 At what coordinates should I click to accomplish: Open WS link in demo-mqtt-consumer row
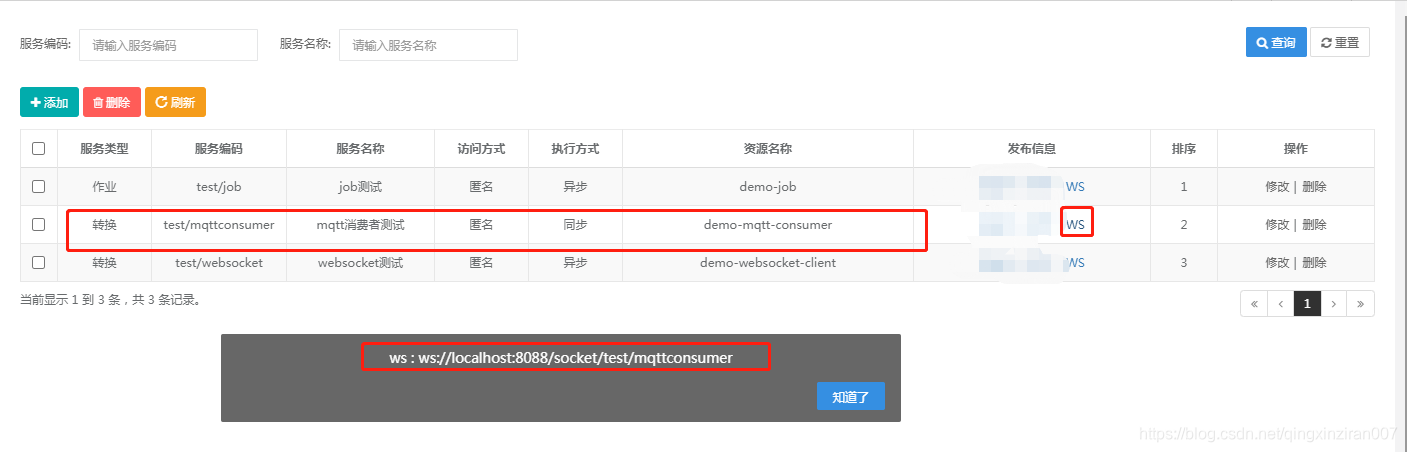click(1075, 224)
